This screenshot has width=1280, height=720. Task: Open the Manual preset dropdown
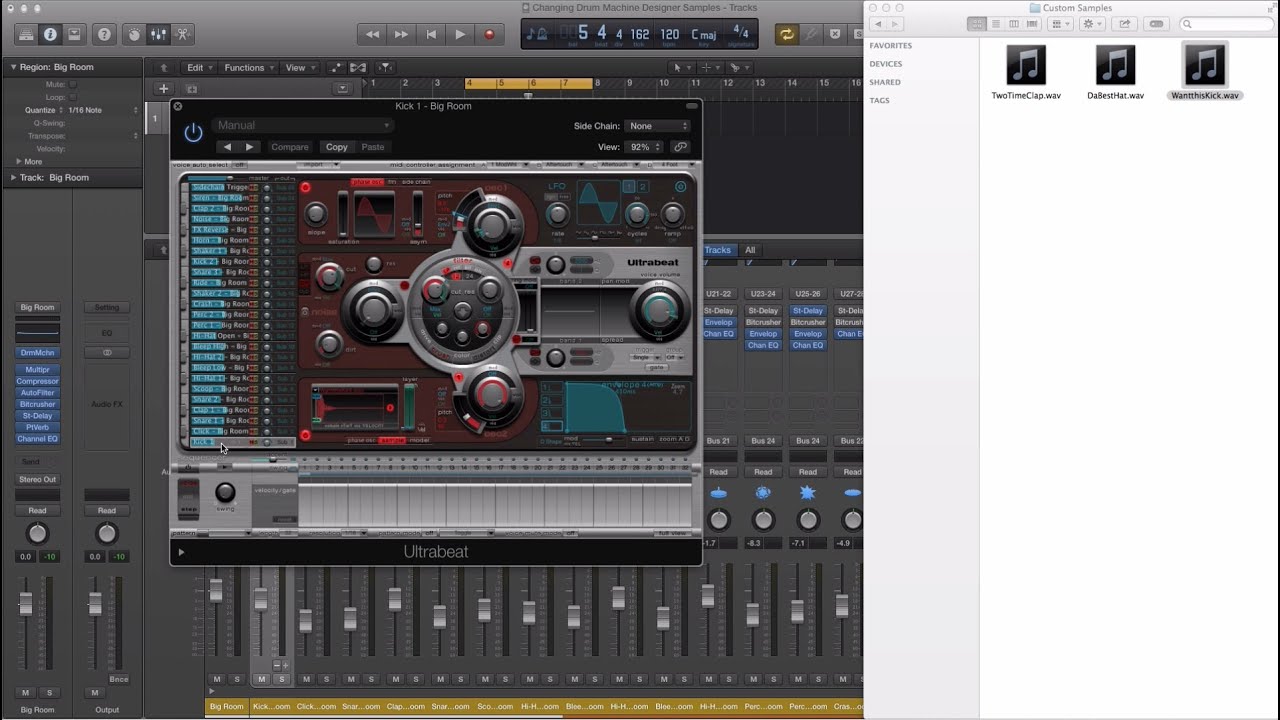tap(301, 125)
